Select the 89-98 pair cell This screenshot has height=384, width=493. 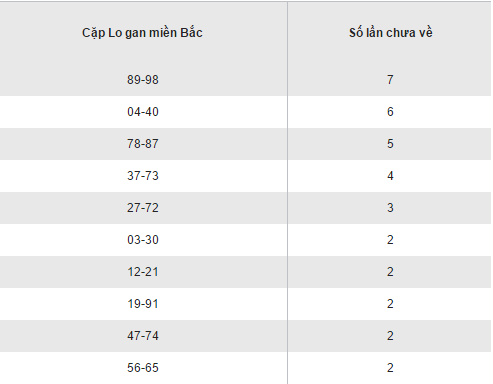point(143,80)
